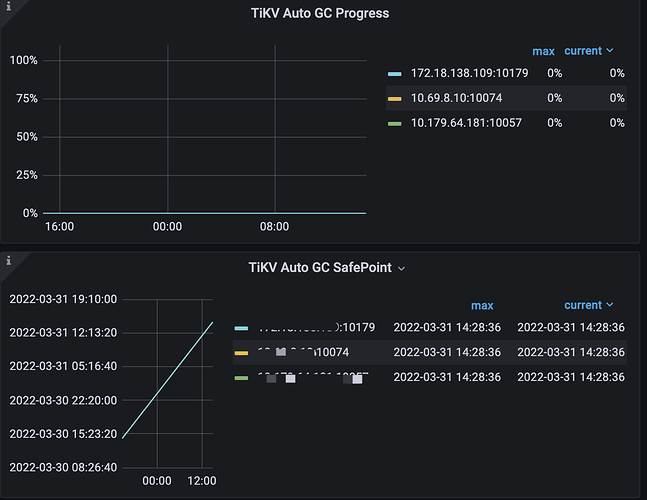Toggle series 10.69.8.10:10074 in Progress legend
The height and width of the screenshot is (500, 647).
pos(456,98)
